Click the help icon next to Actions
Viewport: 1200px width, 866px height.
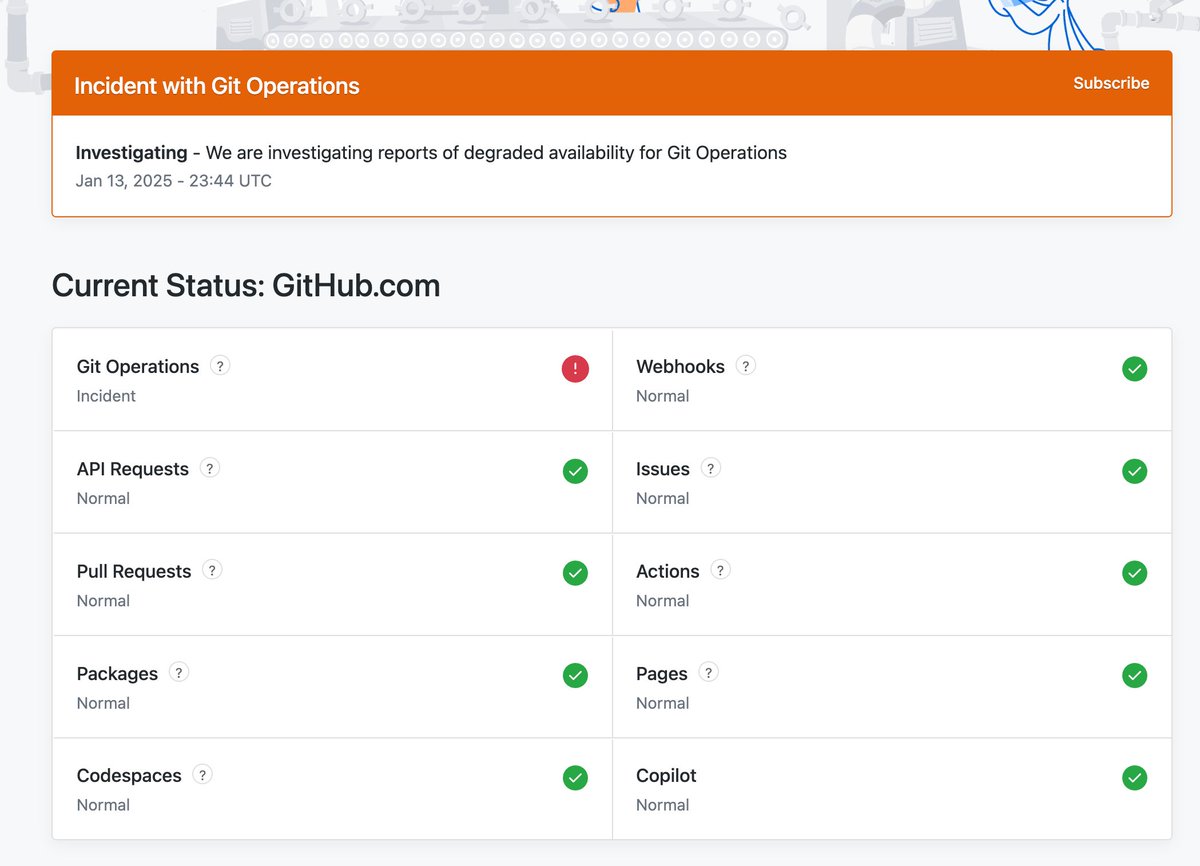(721, 570)
